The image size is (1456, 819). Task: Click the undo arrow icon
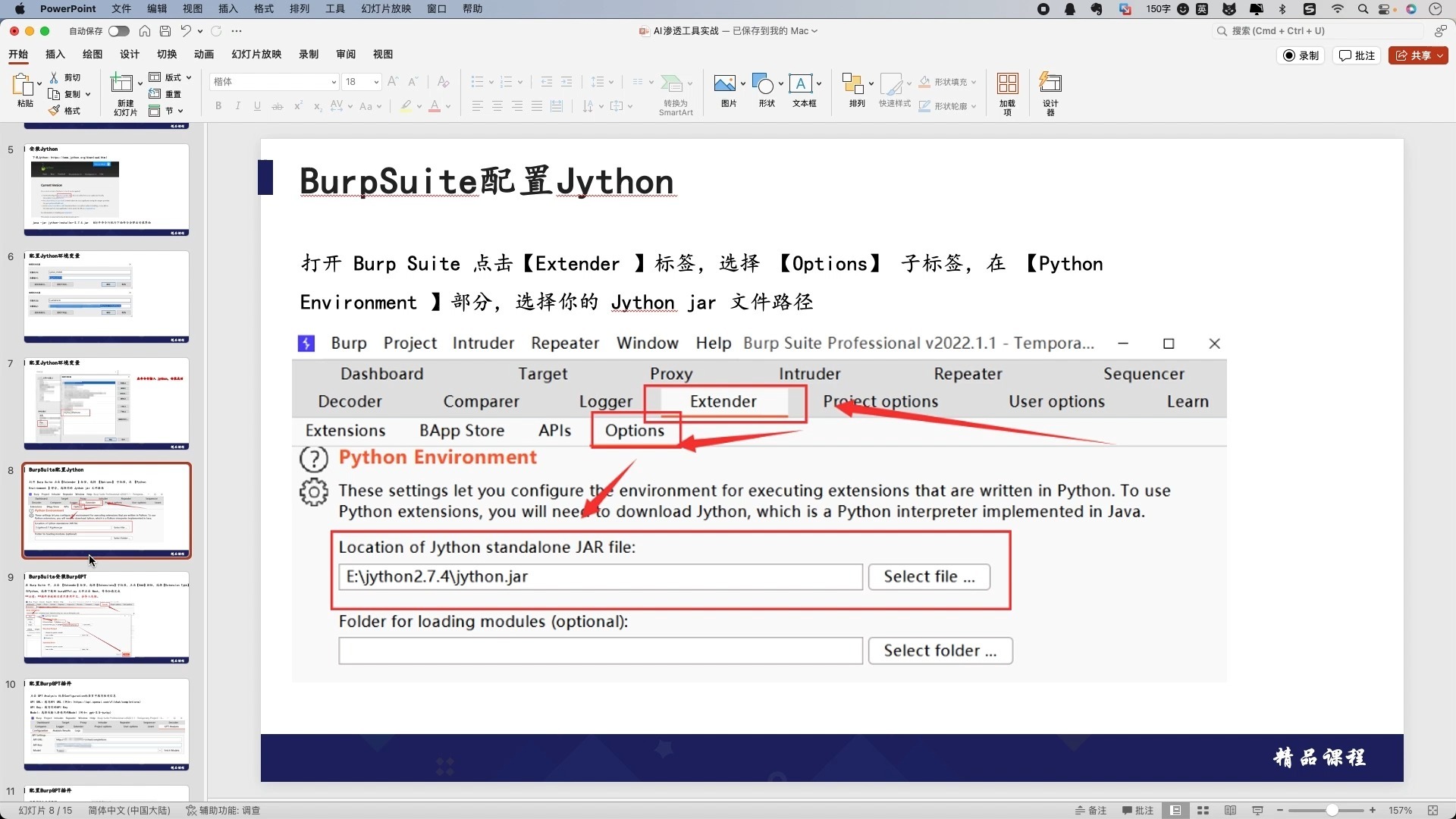point(186,31)
